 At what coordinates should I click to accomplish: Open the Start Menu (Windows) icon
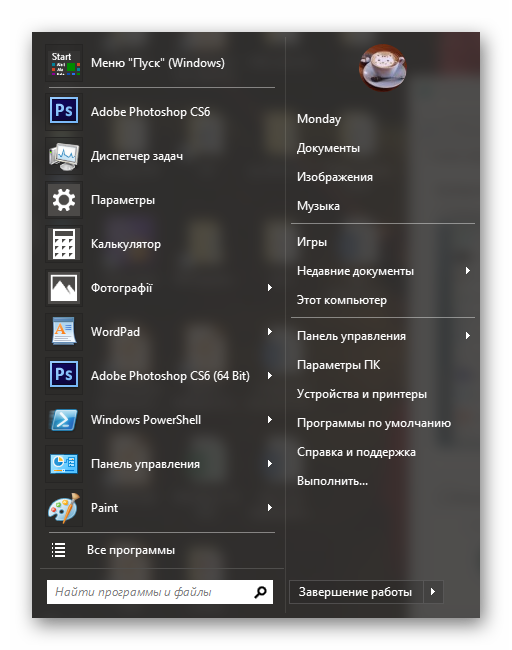point(64,63)
